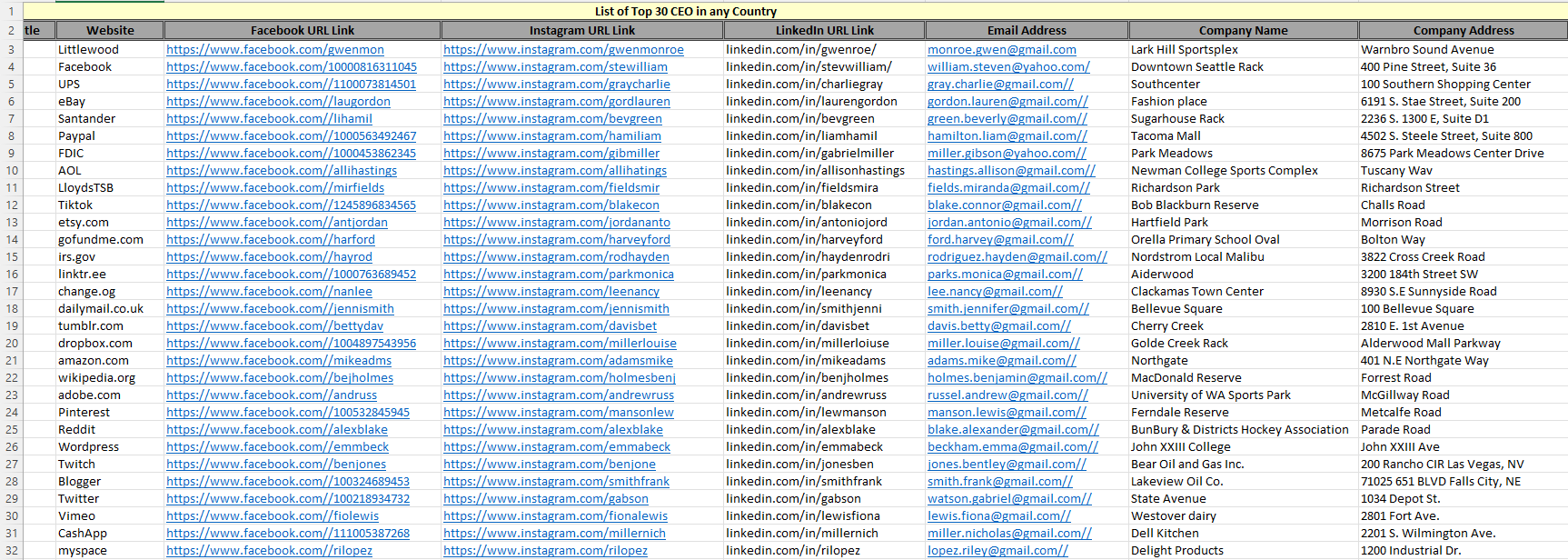The height and width of the screenshot is (560, 1568).
Task: Open the instagram.com/stewilliam link
Action: [555, 67]
